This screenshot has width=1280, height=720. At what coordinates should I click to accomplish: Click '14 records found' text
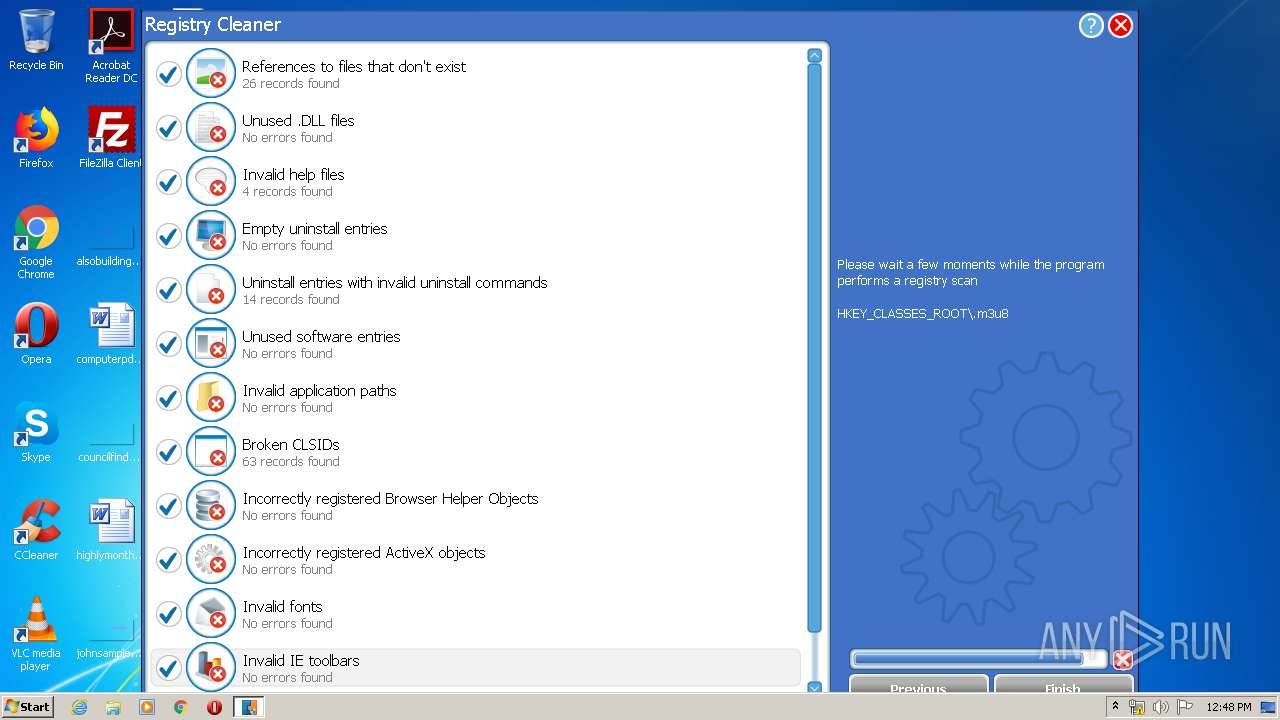tap(291, 300)
